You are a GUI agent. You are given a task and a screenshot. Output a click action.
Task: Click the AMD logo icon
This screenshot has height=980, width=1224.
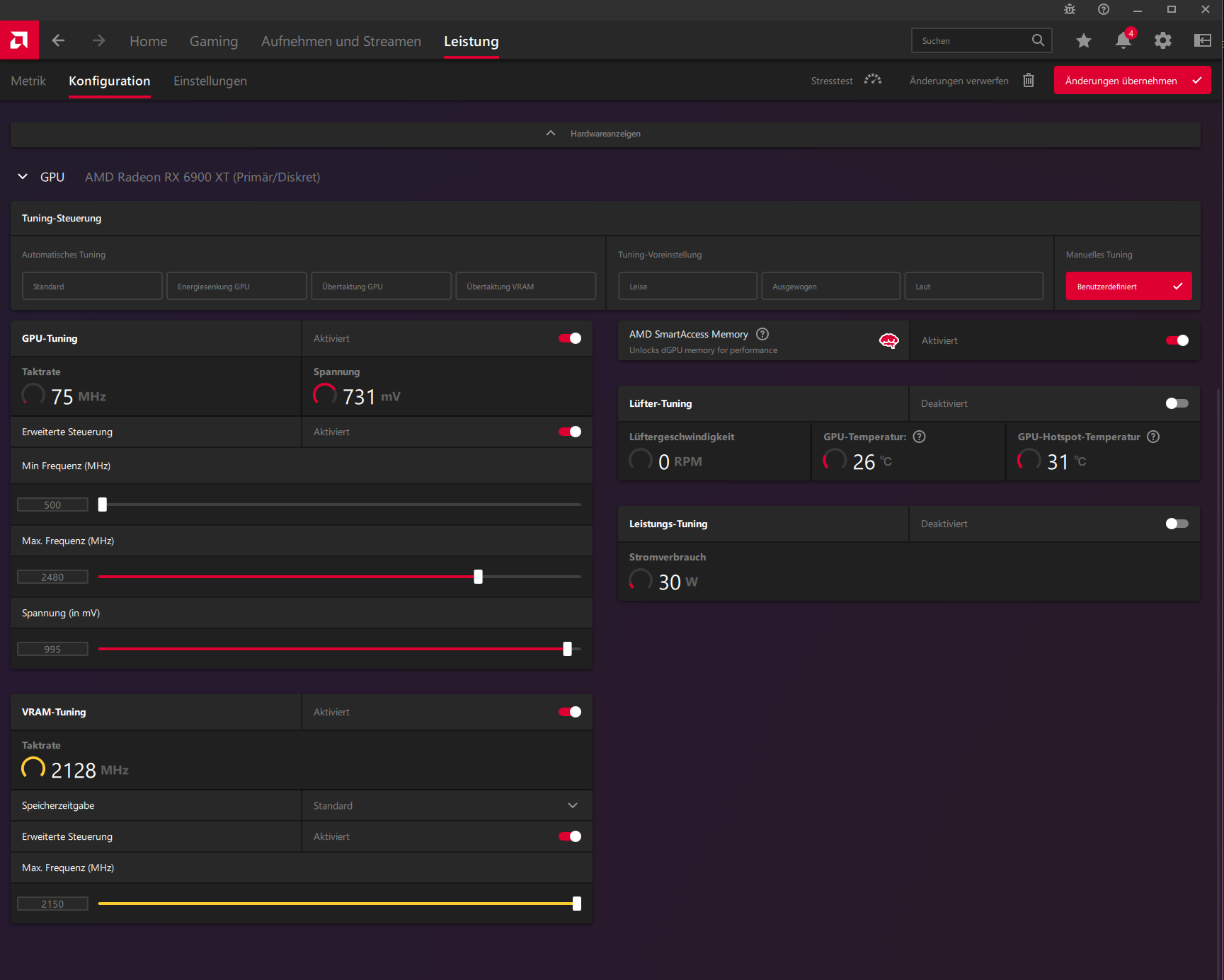19,40
